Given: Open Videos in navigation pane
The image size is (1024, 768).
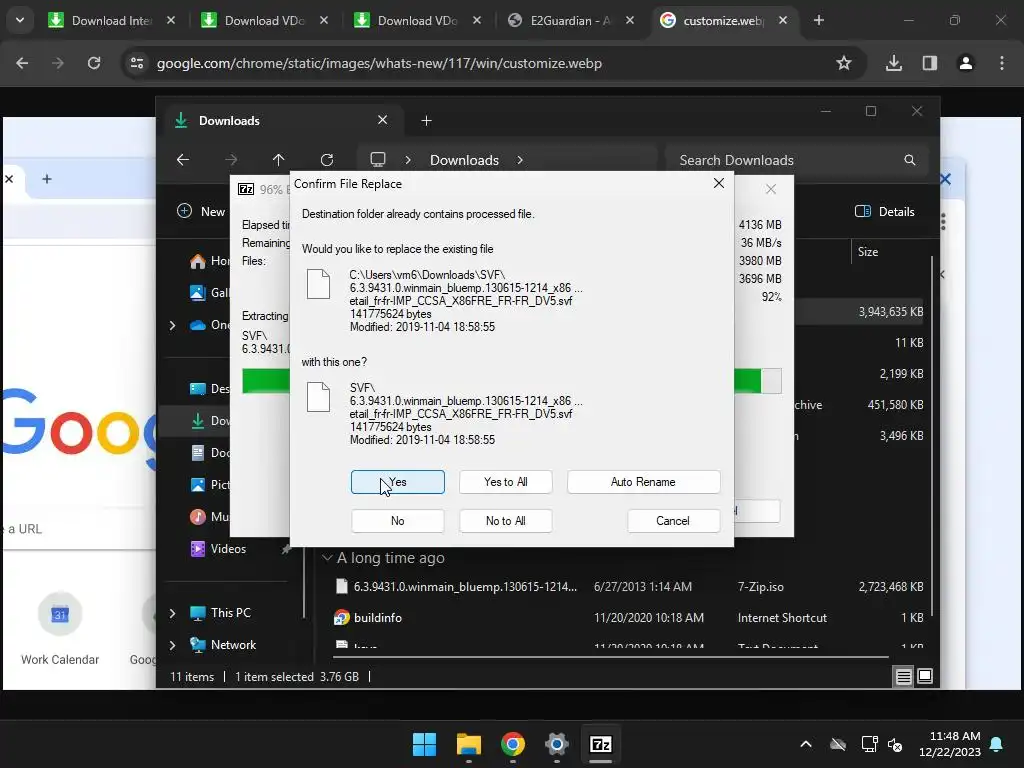Looking at the screenshot, I should [x=228, y=549].
